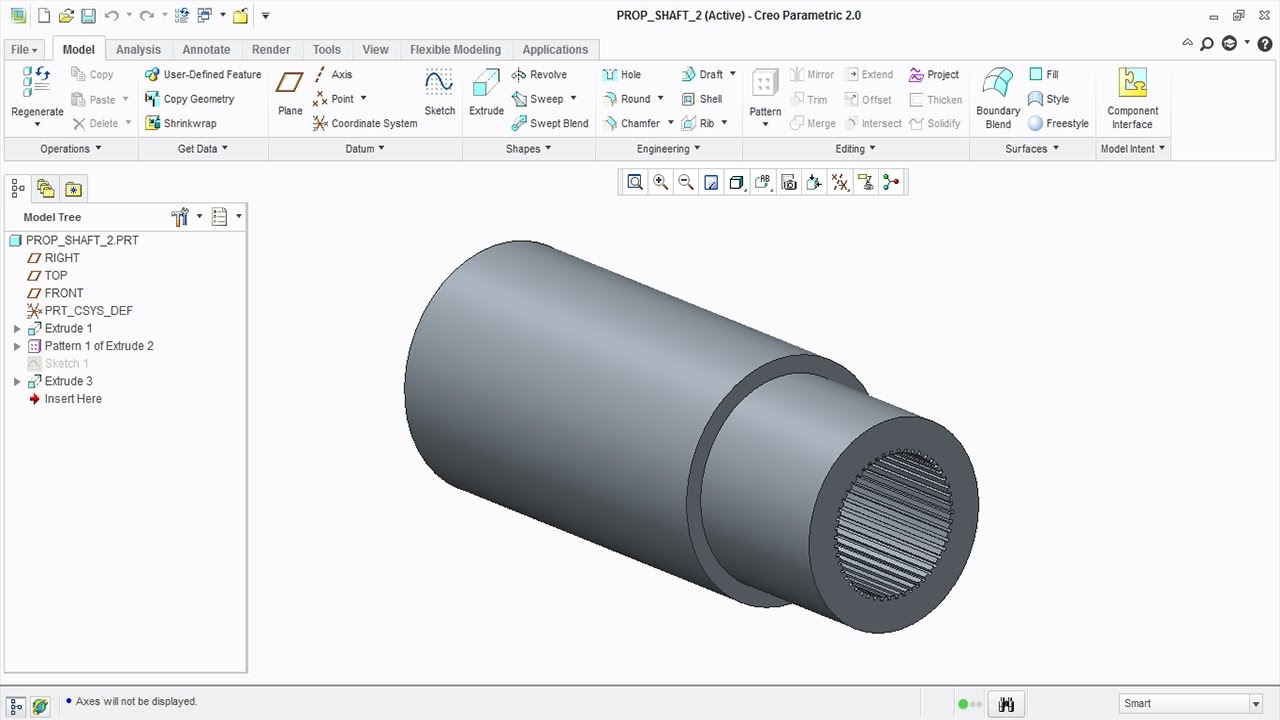1280x720 pixels.
Task: Open the Round dropdown arrow
Action: pyautogui.click(x=660, y=99)
